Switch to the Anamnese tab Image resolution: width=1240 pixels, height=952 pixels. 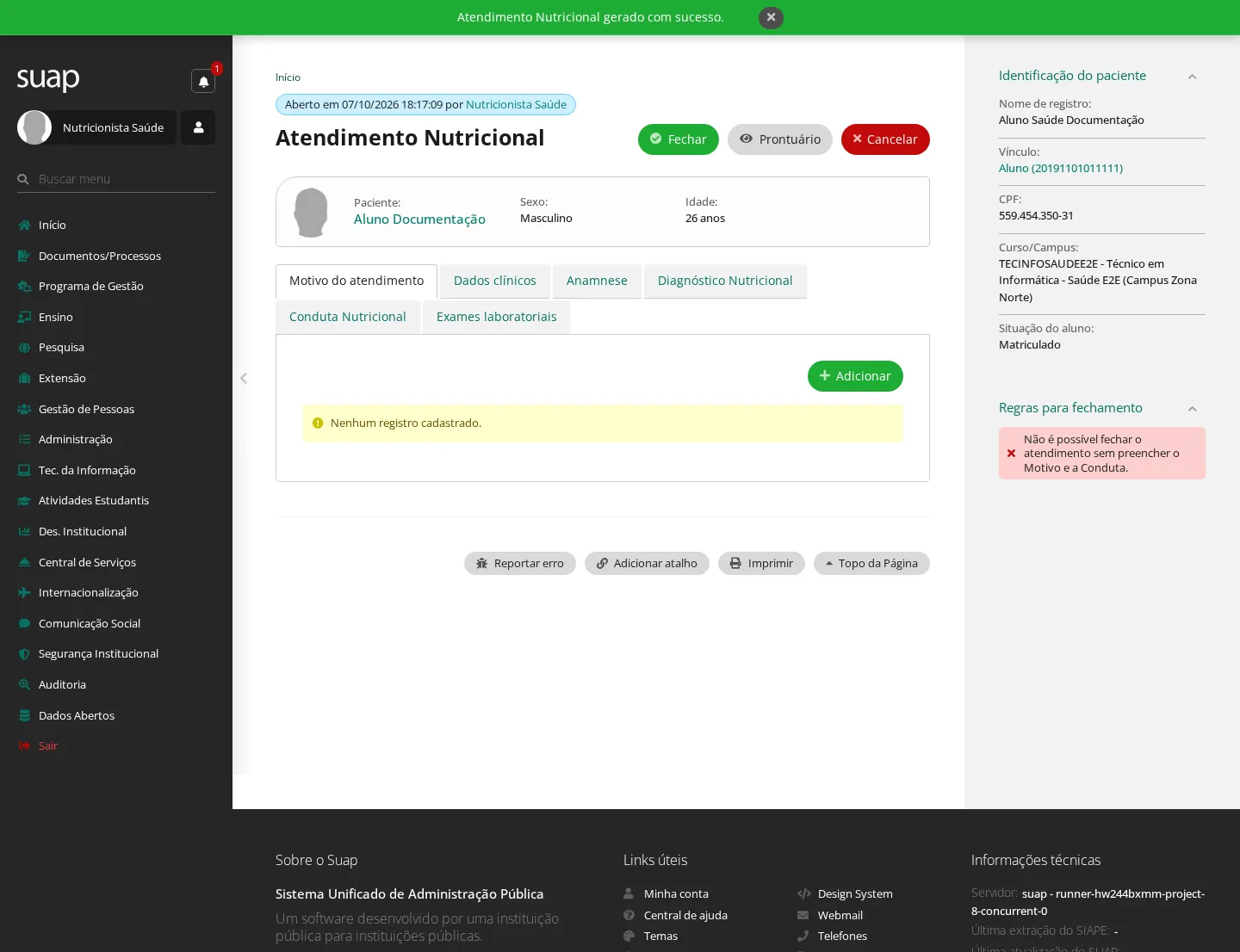tap(597, 281)
